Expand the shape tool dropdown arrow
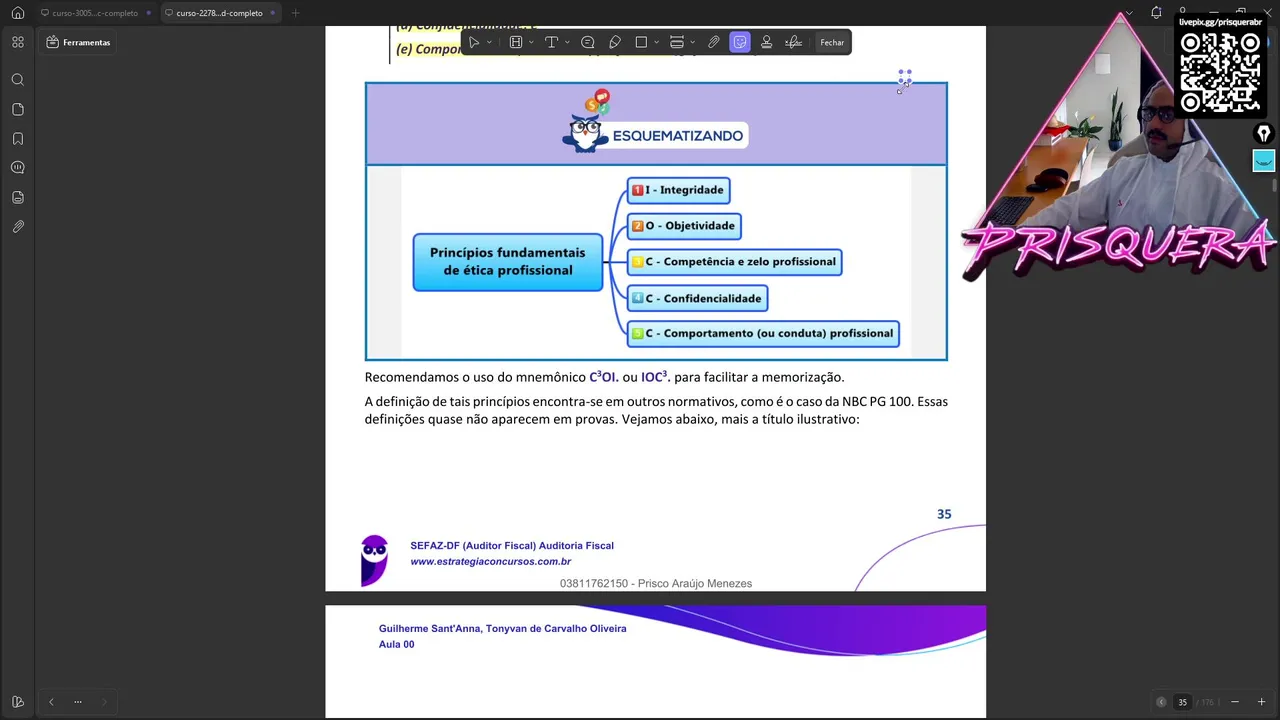 pos(656,42)
